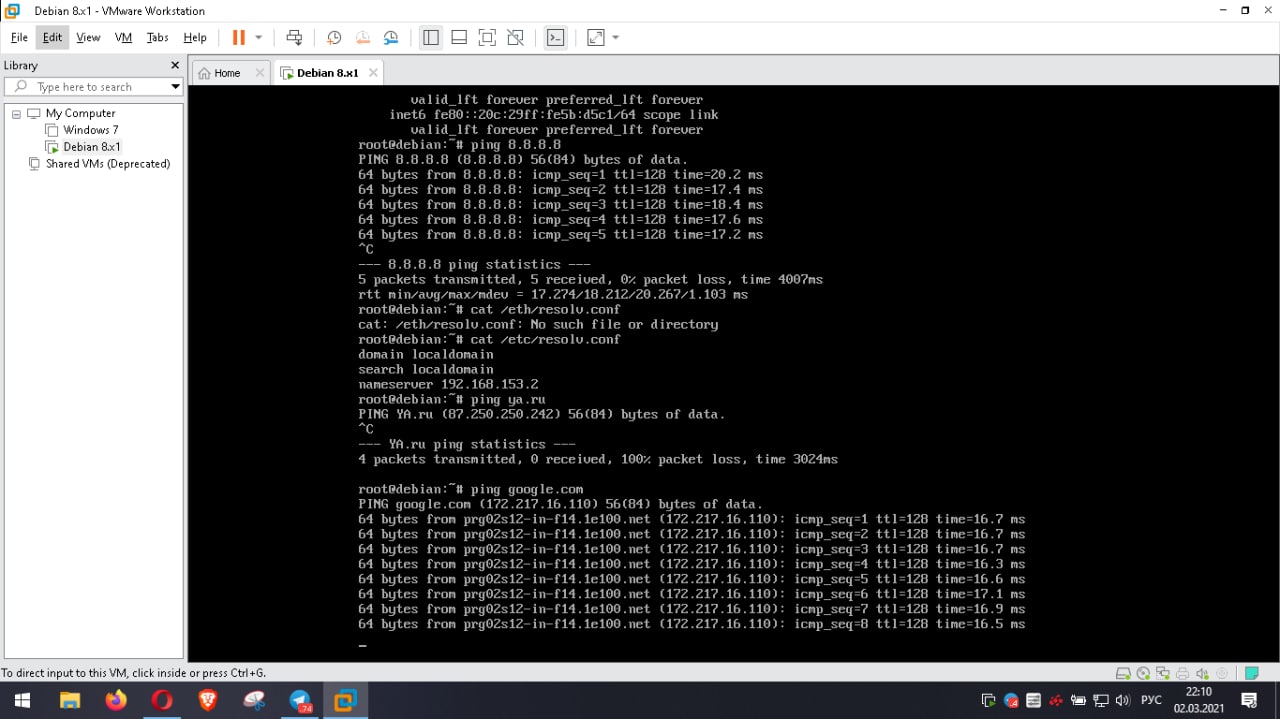The width and height of the screenshot is (1280, 719).
Task: Open the Help menu
Action: click(x=195, y=37)
